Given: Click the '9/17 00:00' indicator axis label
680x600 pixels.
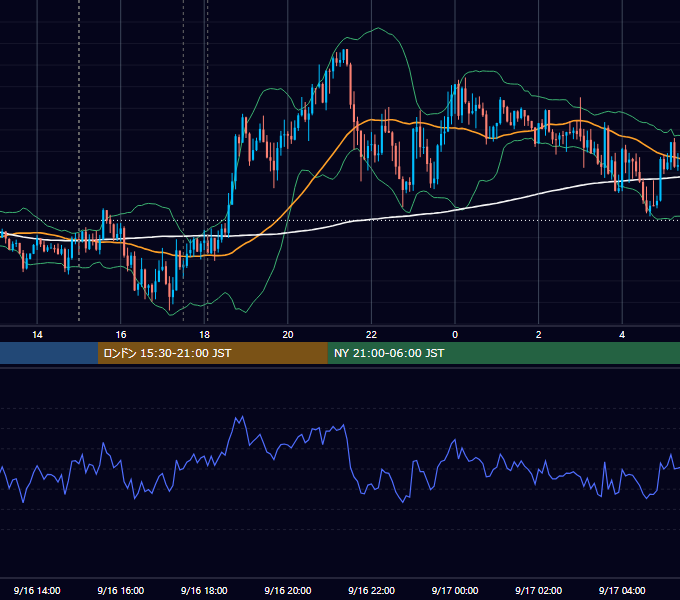Looking at the screenshot, I should pyautogui.click(x=455, y=590).
